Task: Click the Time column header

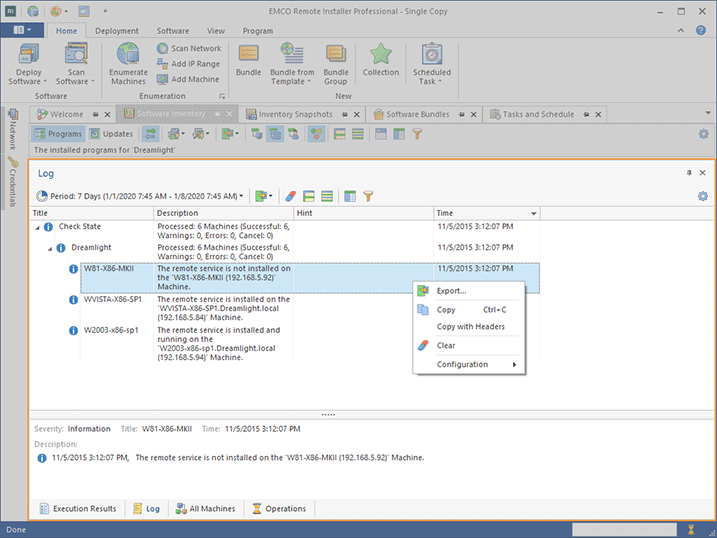Action: click(486, 213)
